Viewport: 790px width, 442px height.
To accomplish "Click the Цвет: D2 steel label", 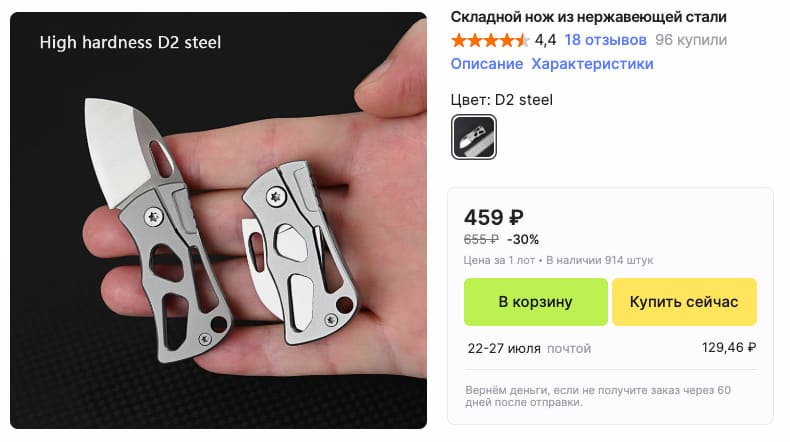I will (x=501, y=100).
